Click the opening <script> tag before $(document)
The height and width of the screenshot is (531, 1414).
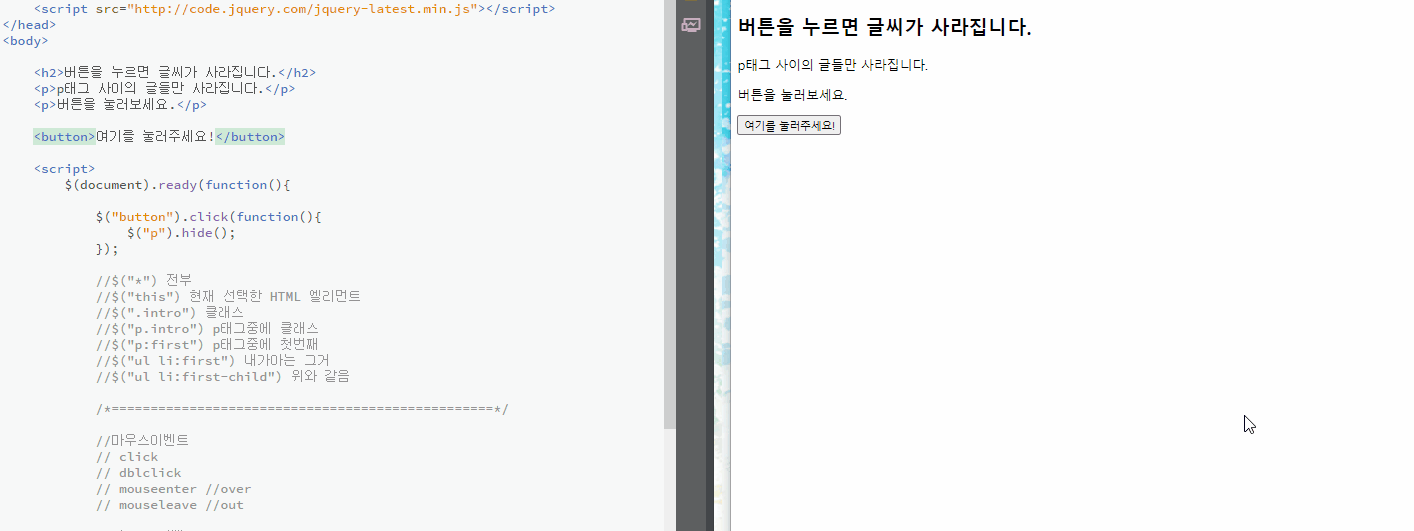[64, 169]
